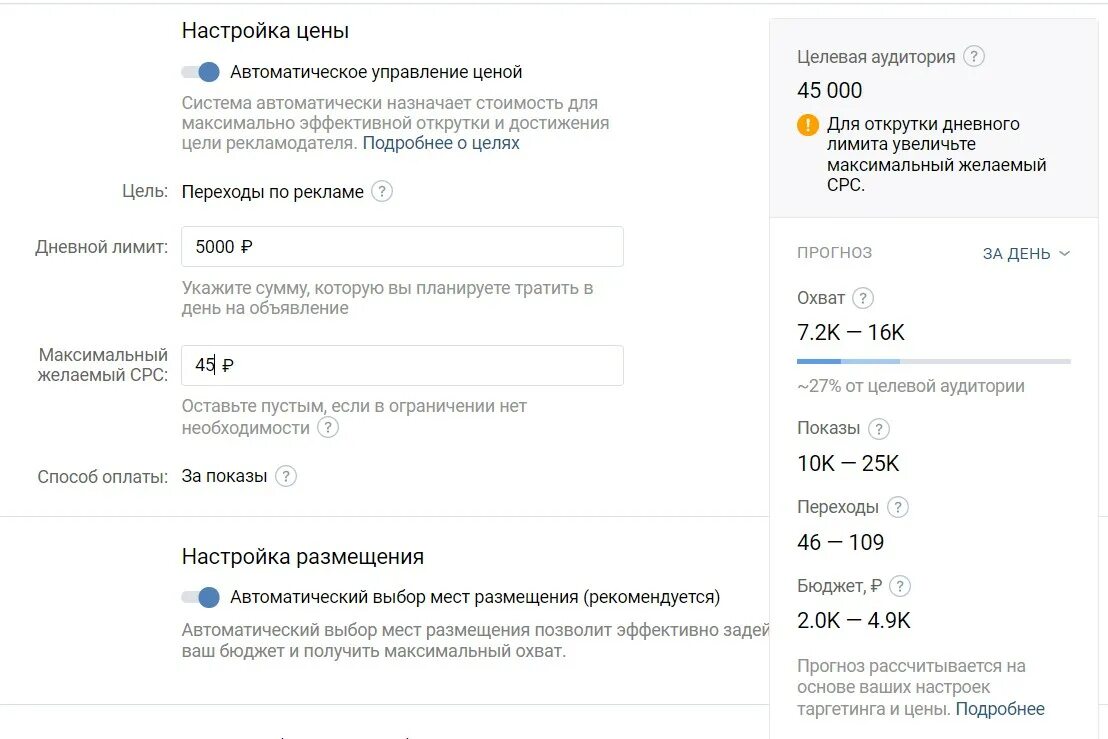Click help icon after необходимости hint text
Screen dimensions: 1108x739
[328, 427]
